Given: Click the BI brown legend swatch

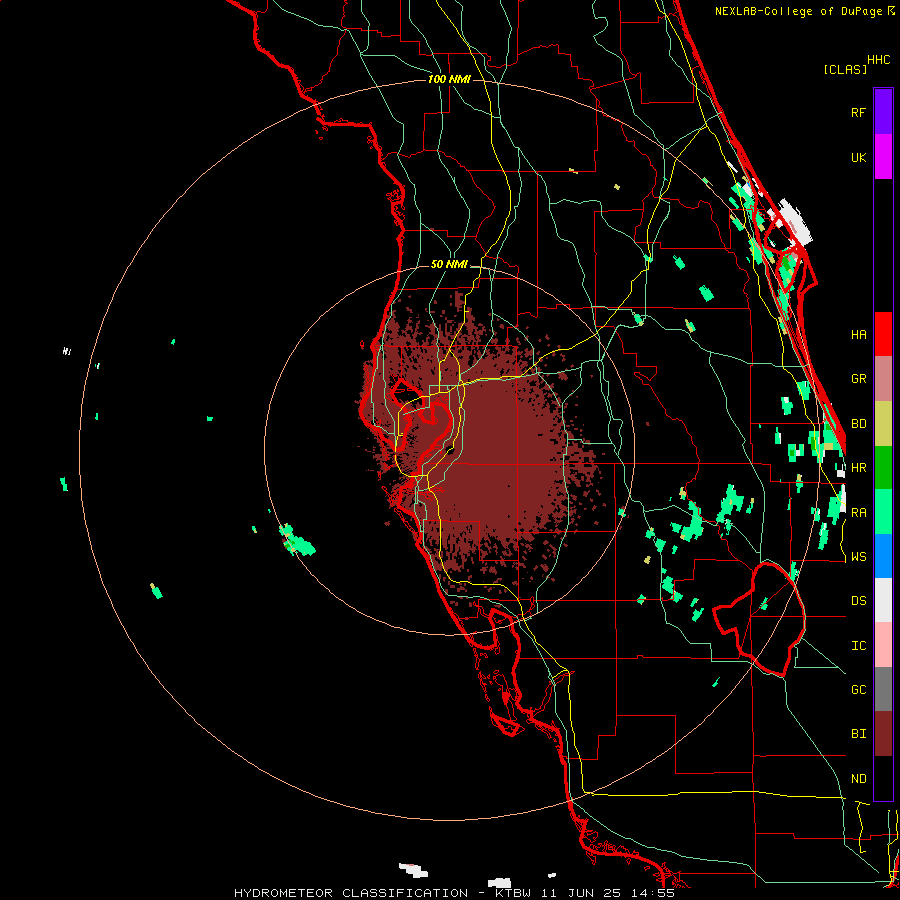Looking at the screenshot, I should coord(883,734).
